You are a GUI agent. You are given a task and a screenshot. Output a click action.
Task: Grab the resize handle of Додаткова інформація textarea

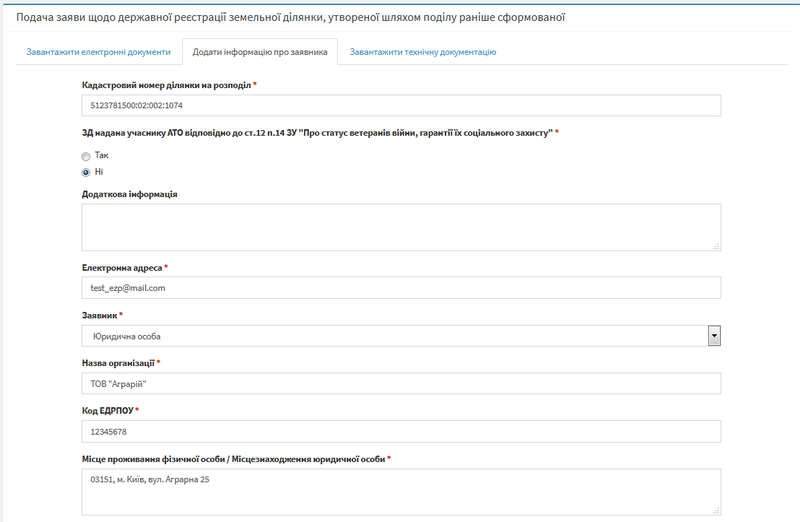click(716, 245)
